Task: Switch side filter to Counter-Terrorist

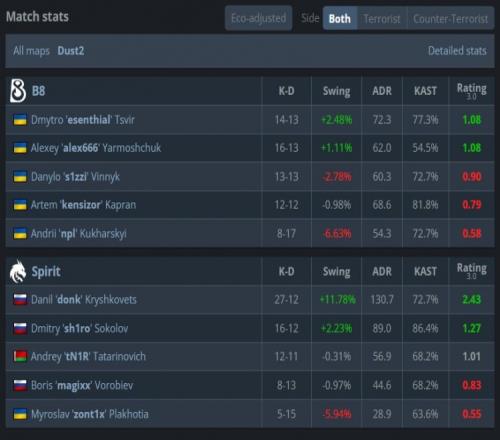Action: pos(451,19)
